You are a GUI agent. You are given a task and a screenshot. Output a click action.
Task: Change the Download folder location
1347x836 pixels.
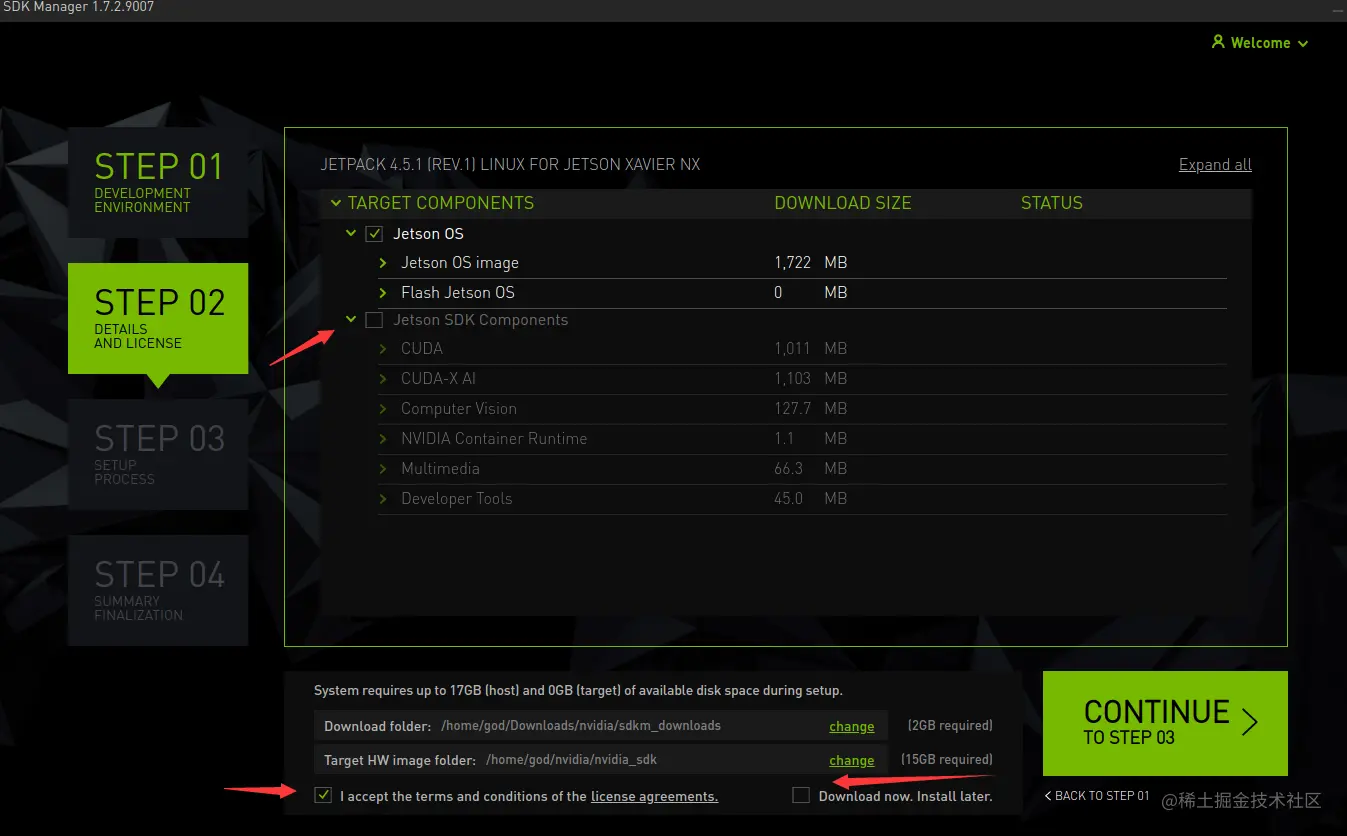852,727
